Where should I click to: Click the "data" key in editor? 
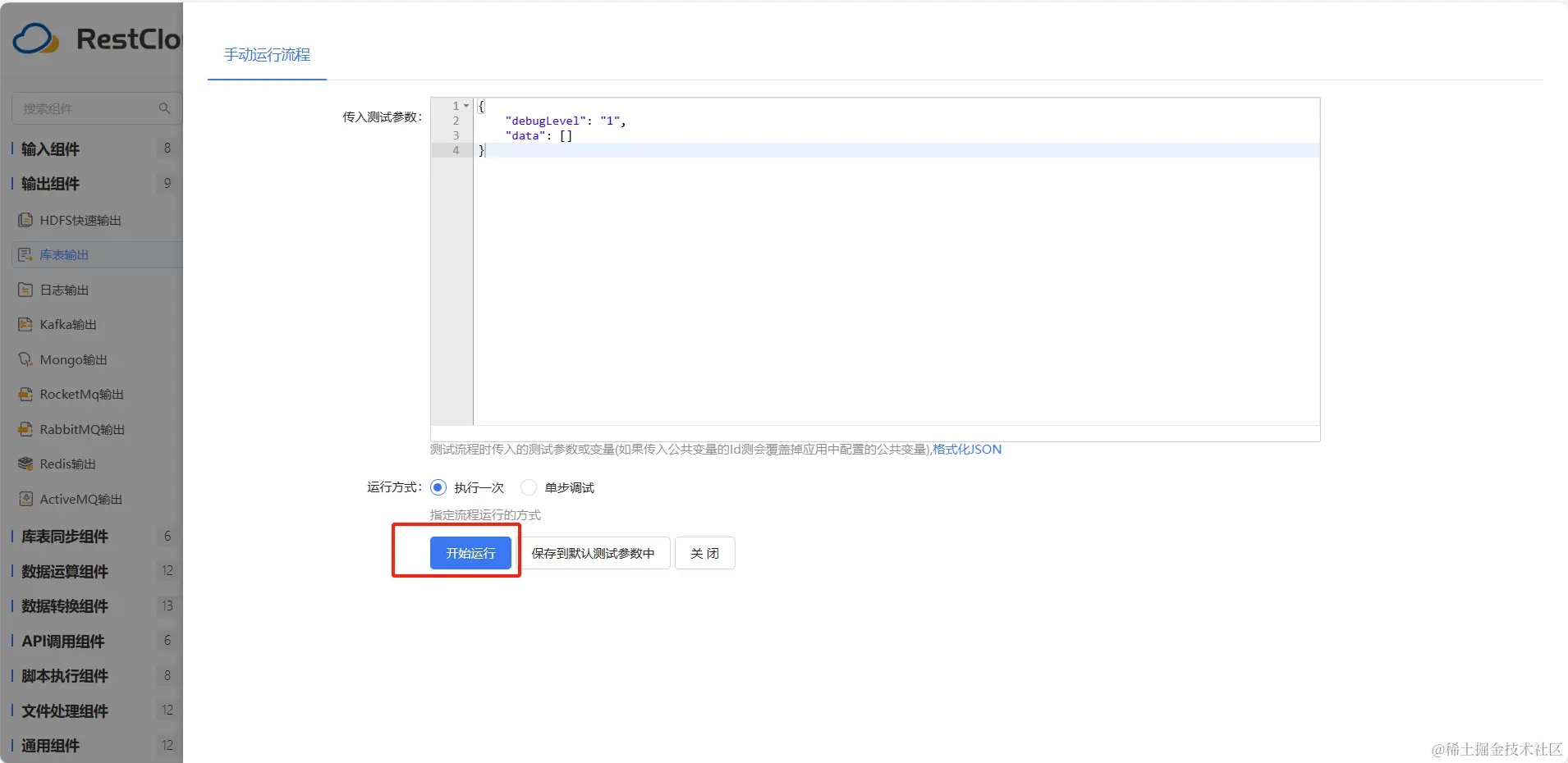[525, 136]
